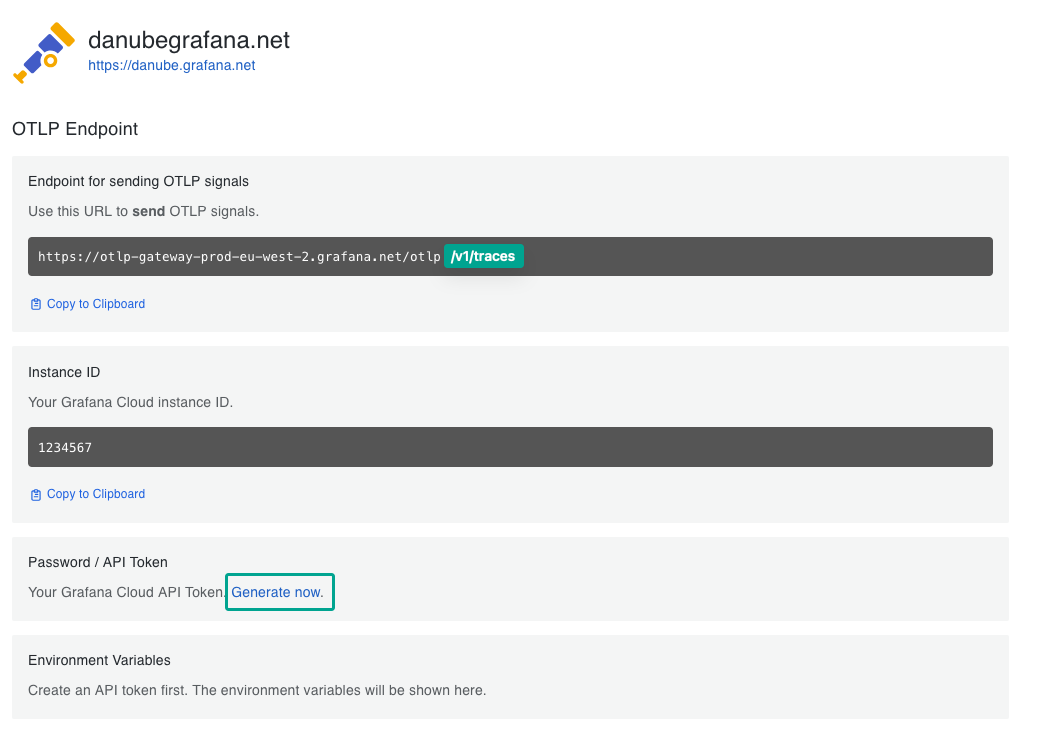
Task: Select the OTLP endpoint URL field
Action: click(x=510, y=256)
